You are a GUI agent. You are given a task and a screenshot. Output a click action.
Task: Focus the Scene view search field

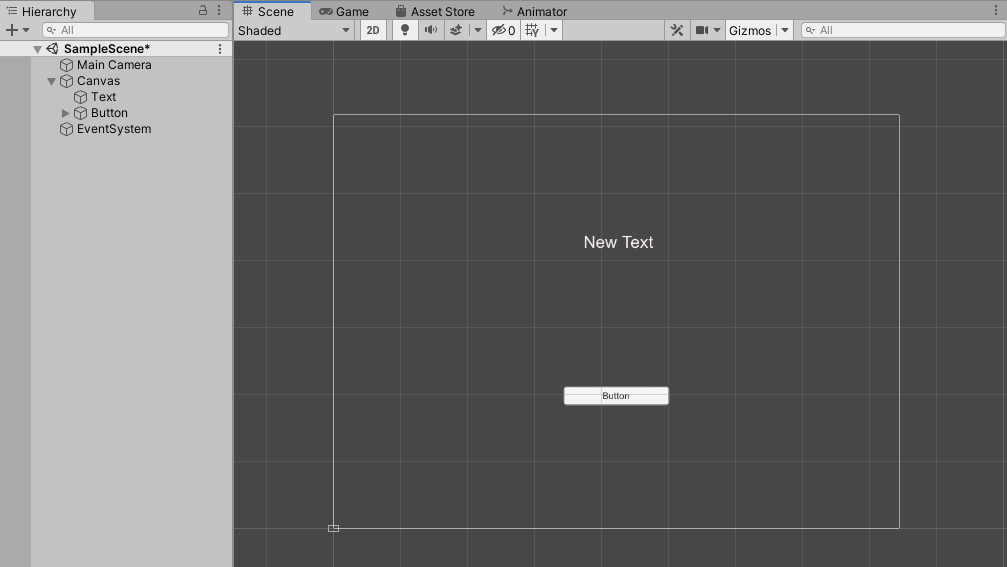click(902, 30)
